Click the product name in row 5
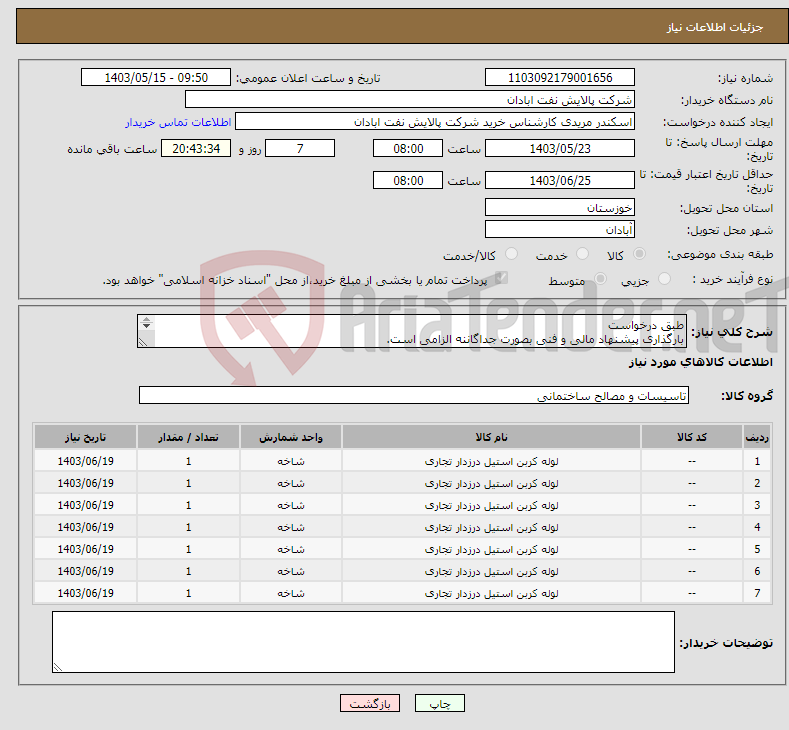Screen dimensions: 789x730 (491, 549)
